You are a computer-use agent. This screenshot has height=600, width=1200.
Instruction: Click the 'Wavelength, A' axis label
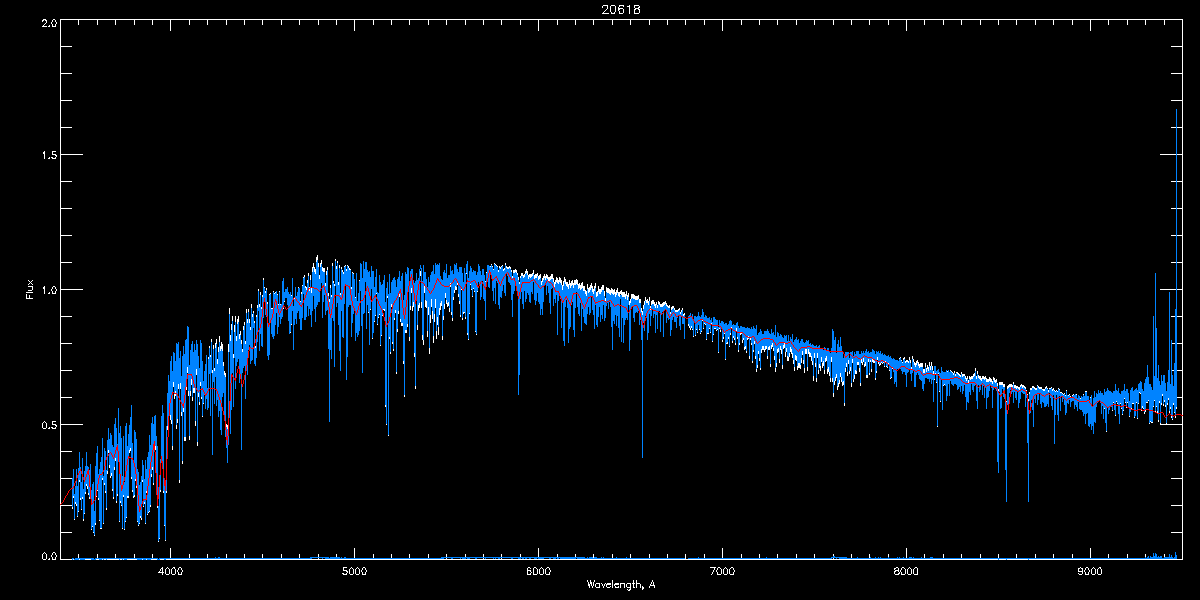click(621, 584)
